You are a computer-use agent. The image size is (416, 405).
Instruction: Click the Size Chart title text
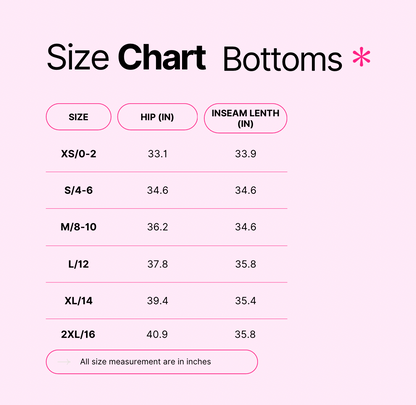[126, 57]
